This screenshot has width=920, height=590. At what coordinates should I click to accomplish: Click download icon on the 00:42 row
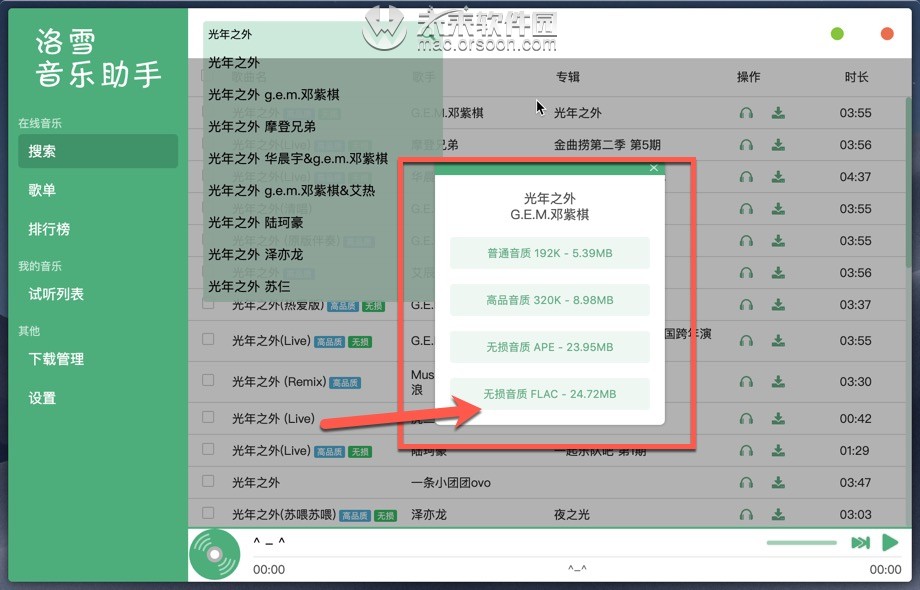[x=778, y=419]
